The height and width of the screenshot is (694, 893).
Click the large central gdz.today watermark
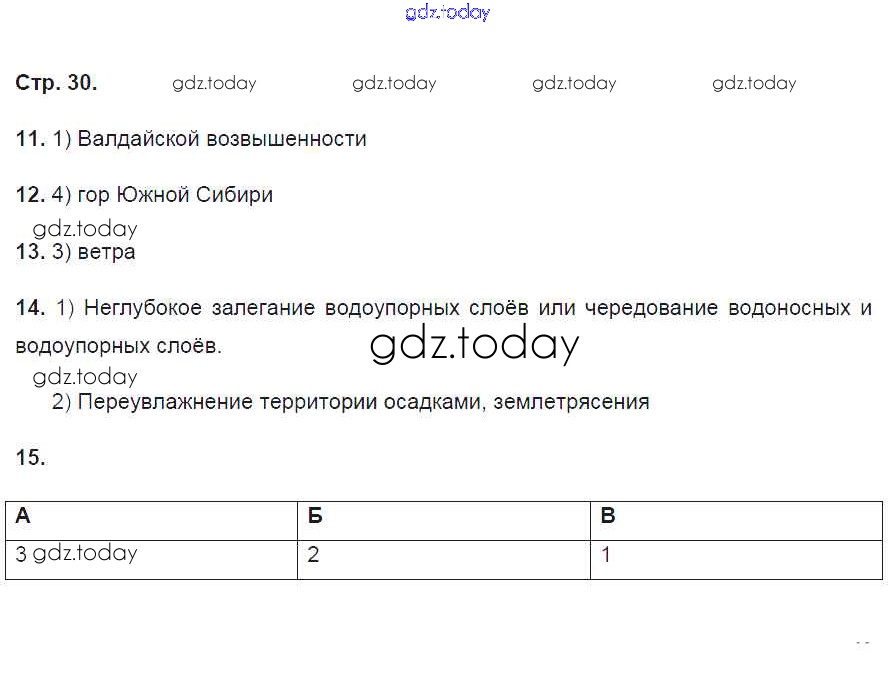point(474,345)
